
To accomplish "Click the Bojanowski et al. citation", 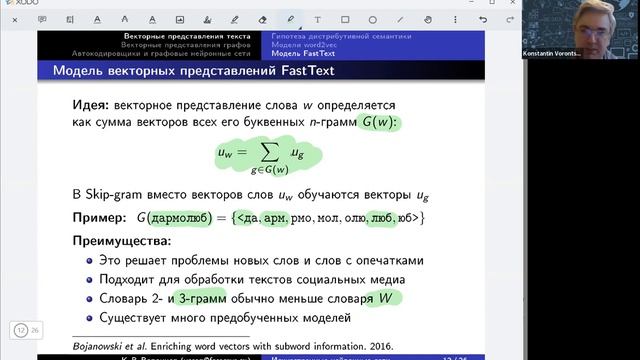I will click(233, 347).
